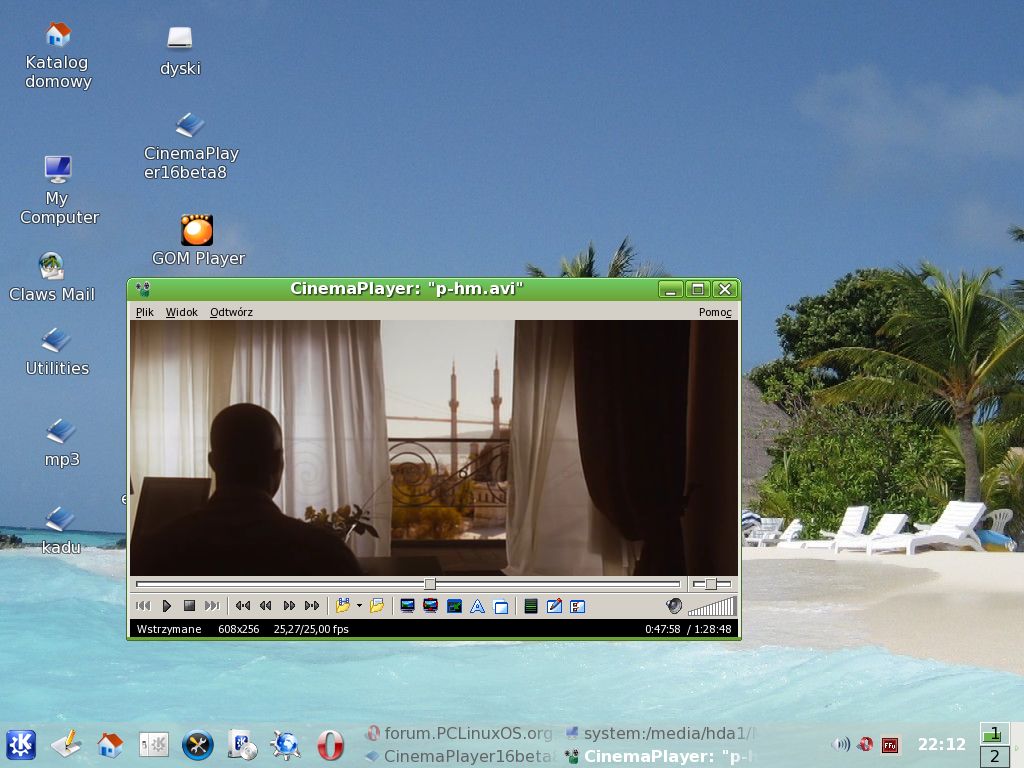
Task: Click the green-lined black panel icon
Action: [x=531, y=606]
